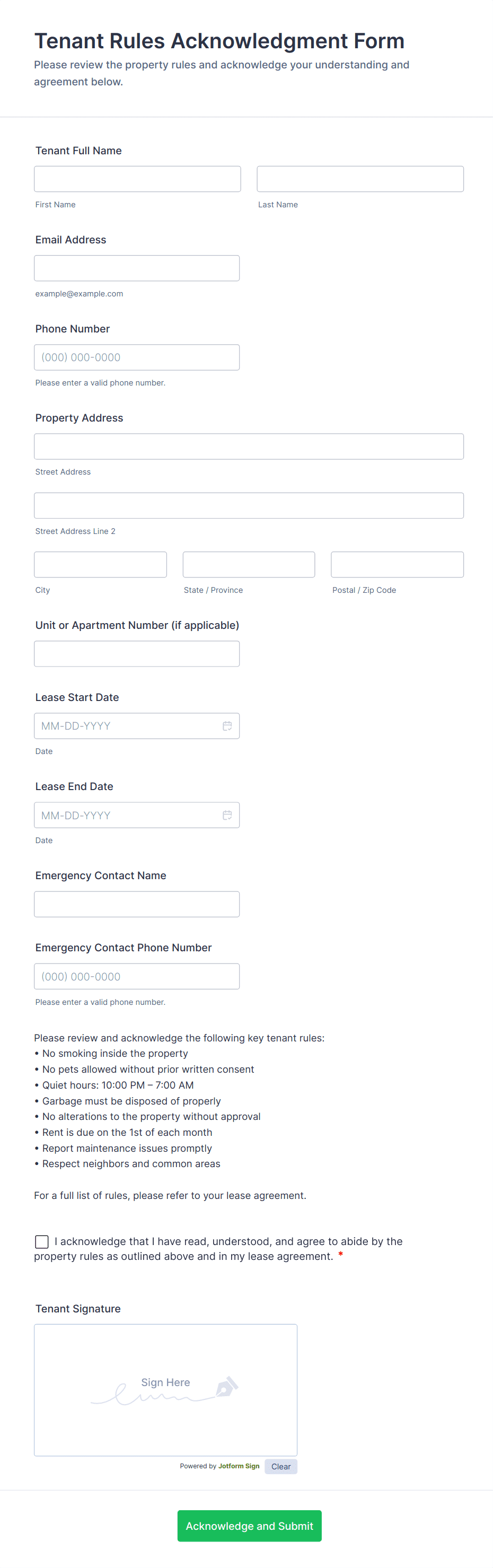This screenshot has height=1568, width=493.
Task: Select the tenant Phone Number field
Action: [x=136, y=357]
